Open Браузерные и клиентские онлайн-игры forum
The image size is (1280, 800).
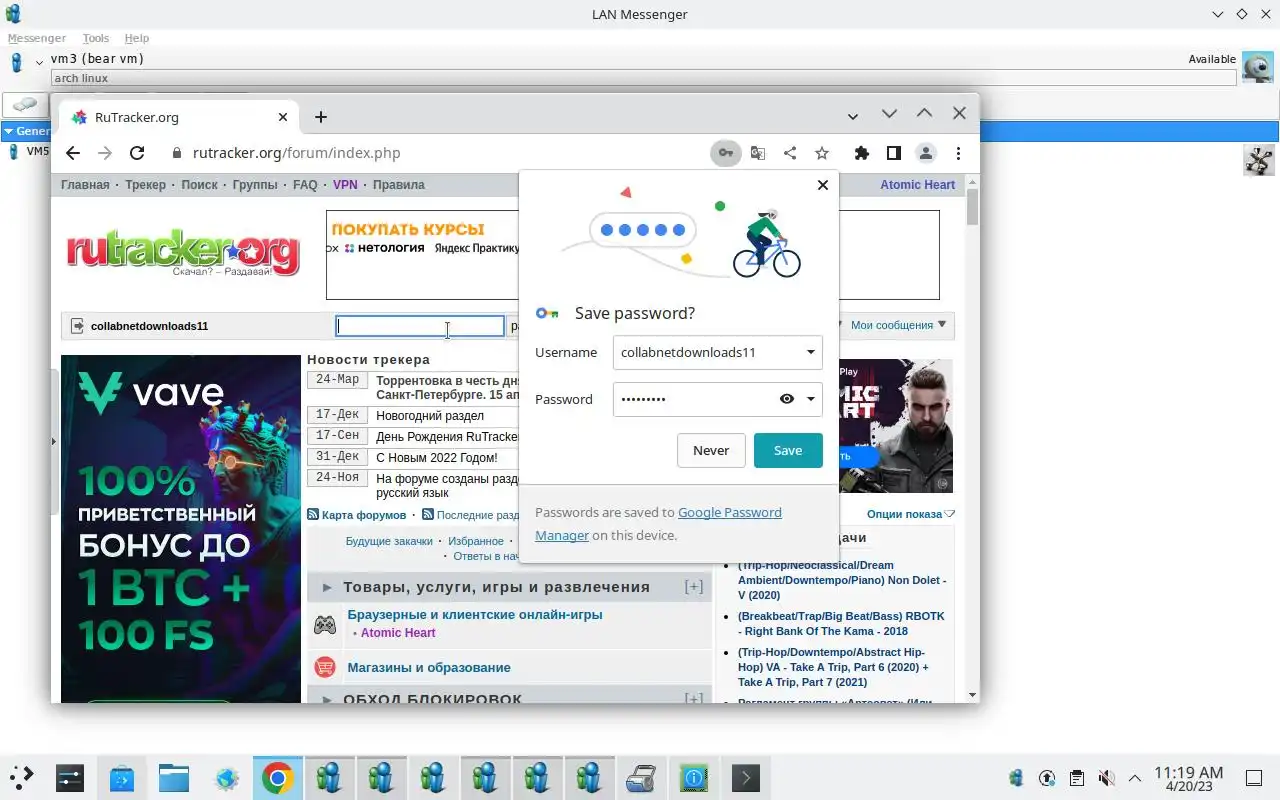475,615
